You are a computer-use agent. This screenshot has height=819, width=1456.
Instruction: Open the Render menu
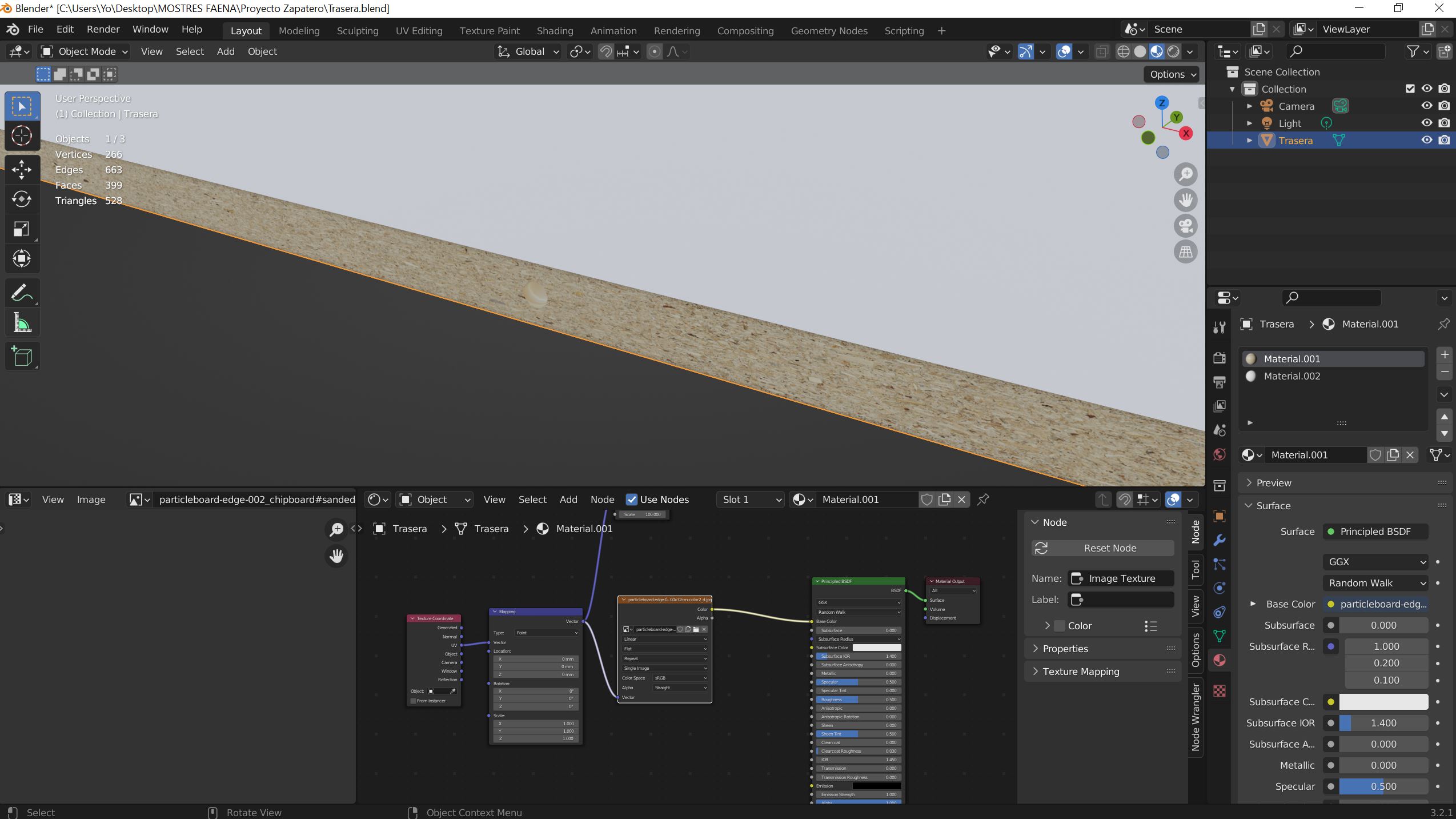(103, 29)
